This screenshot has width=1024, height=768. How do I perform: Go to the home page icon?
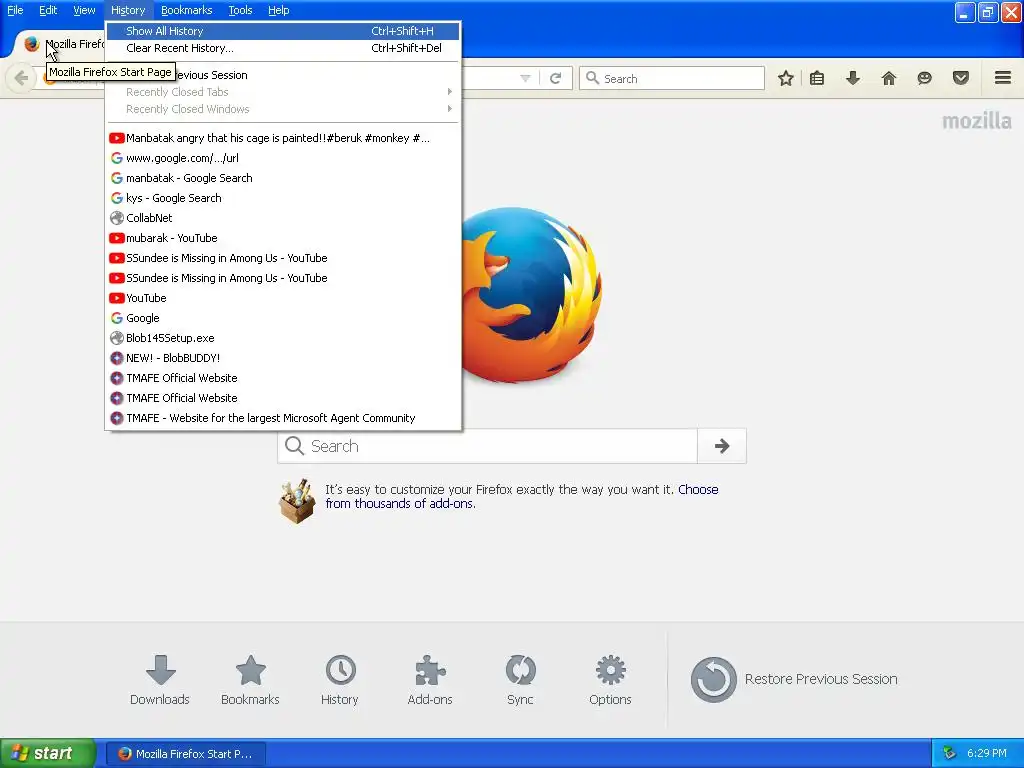[889, 78]
